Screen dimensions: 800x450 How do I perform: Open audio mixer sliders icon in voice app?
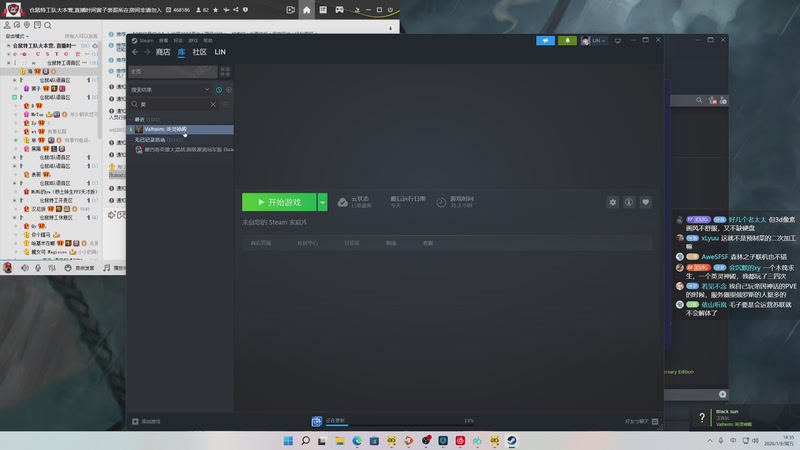tap(52, 268)
